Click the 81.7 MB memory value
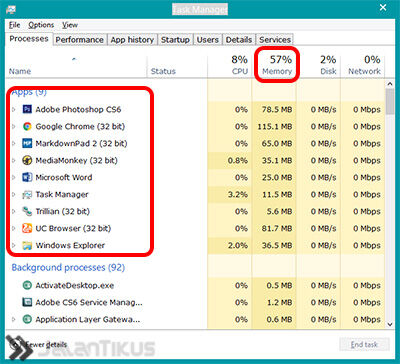Screen dimensions: 400x364 tap(277, 228)
